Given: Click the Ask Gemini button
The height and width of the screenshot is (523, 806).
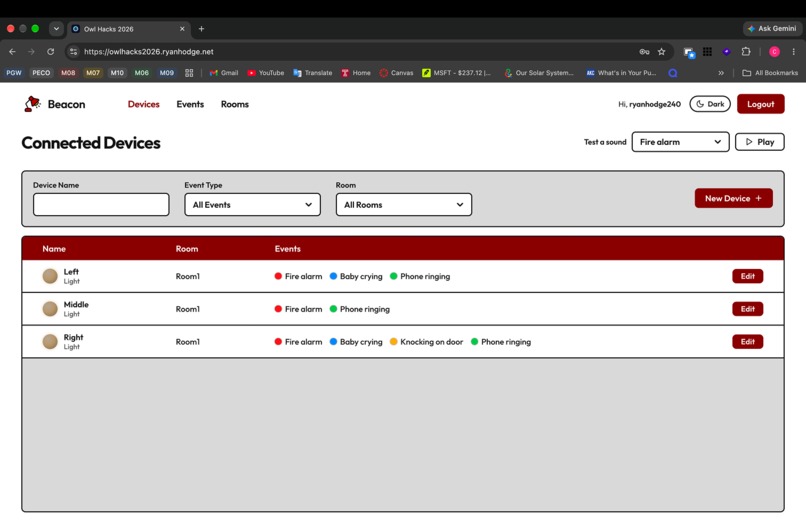Looking at the screenshot, I should click(772, 29).
